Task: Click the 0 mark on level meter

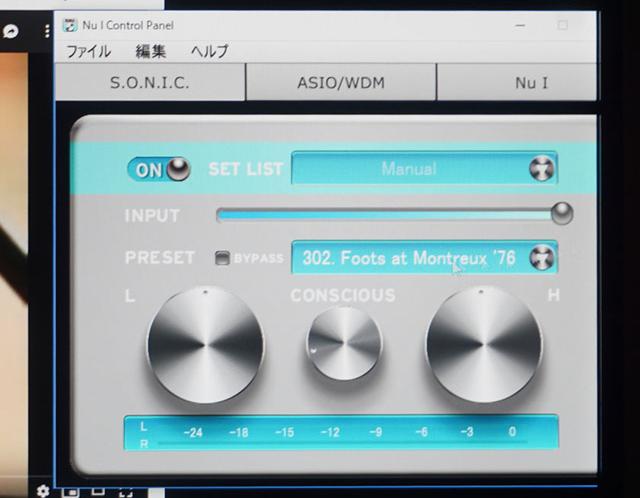Action: point(512,431)
